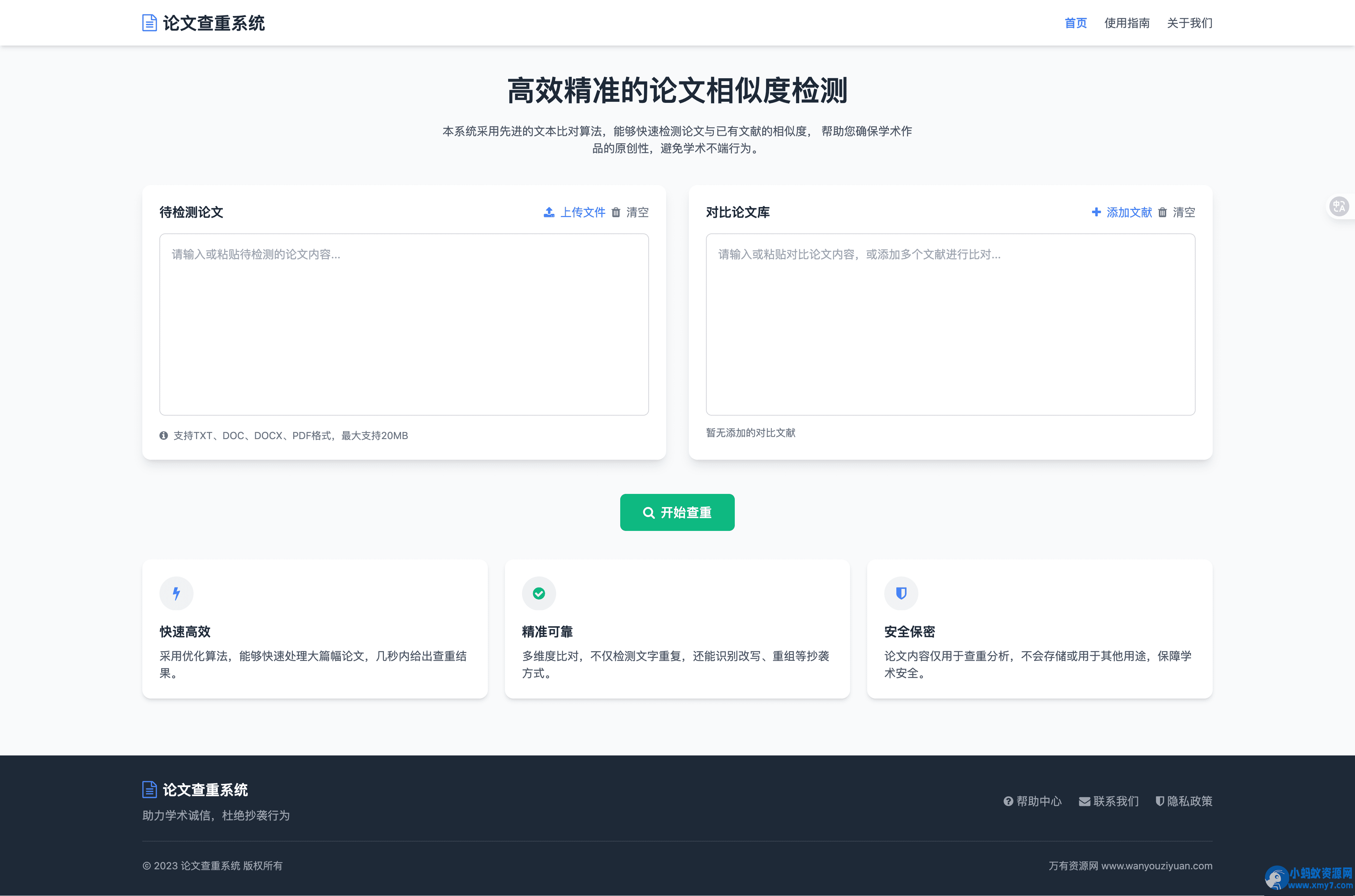Open the 中/A language switcher on the right
The image size is (1355, 896).
pos(1340,206)
